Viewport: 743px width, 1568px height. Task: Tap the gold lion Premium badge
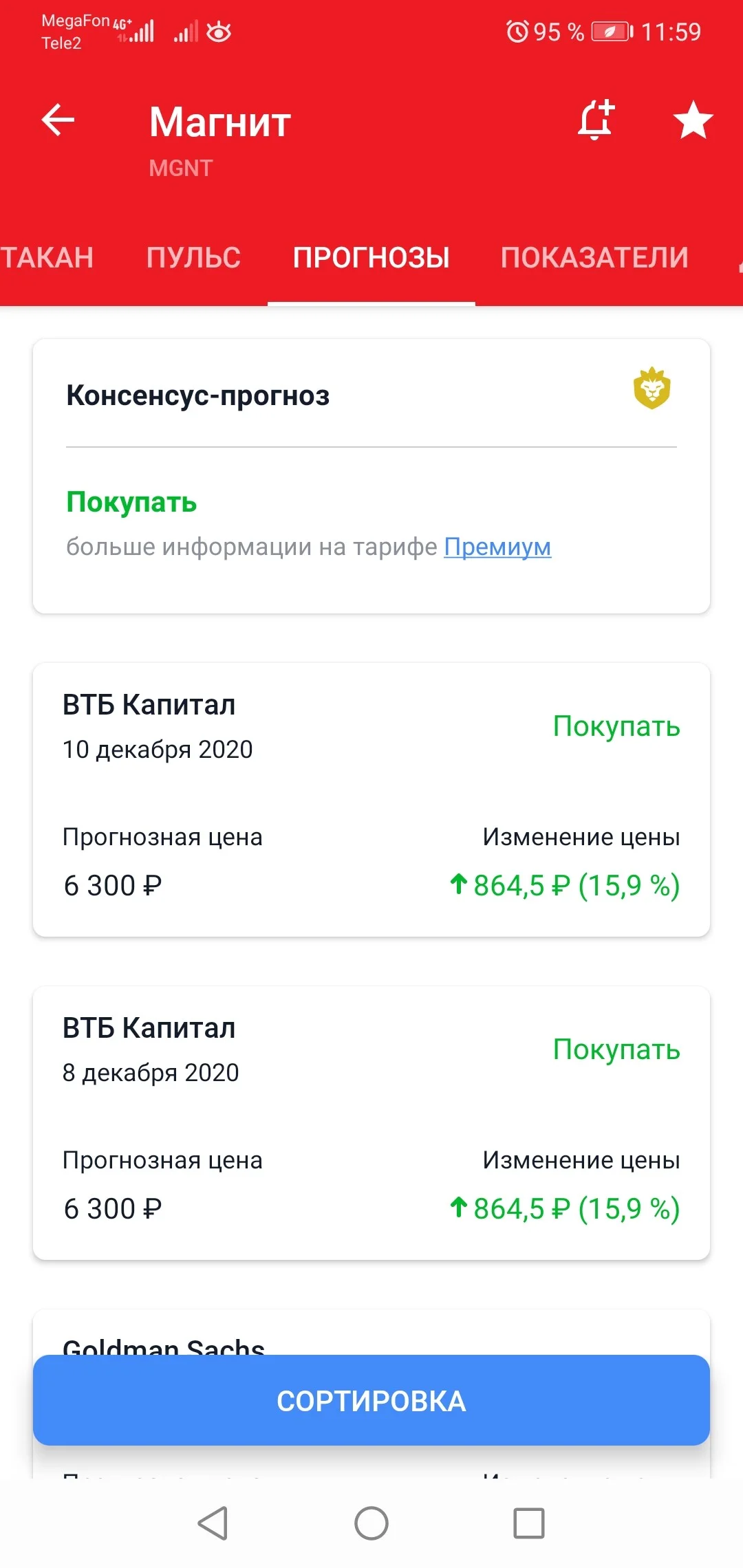[x=652, y=389]
